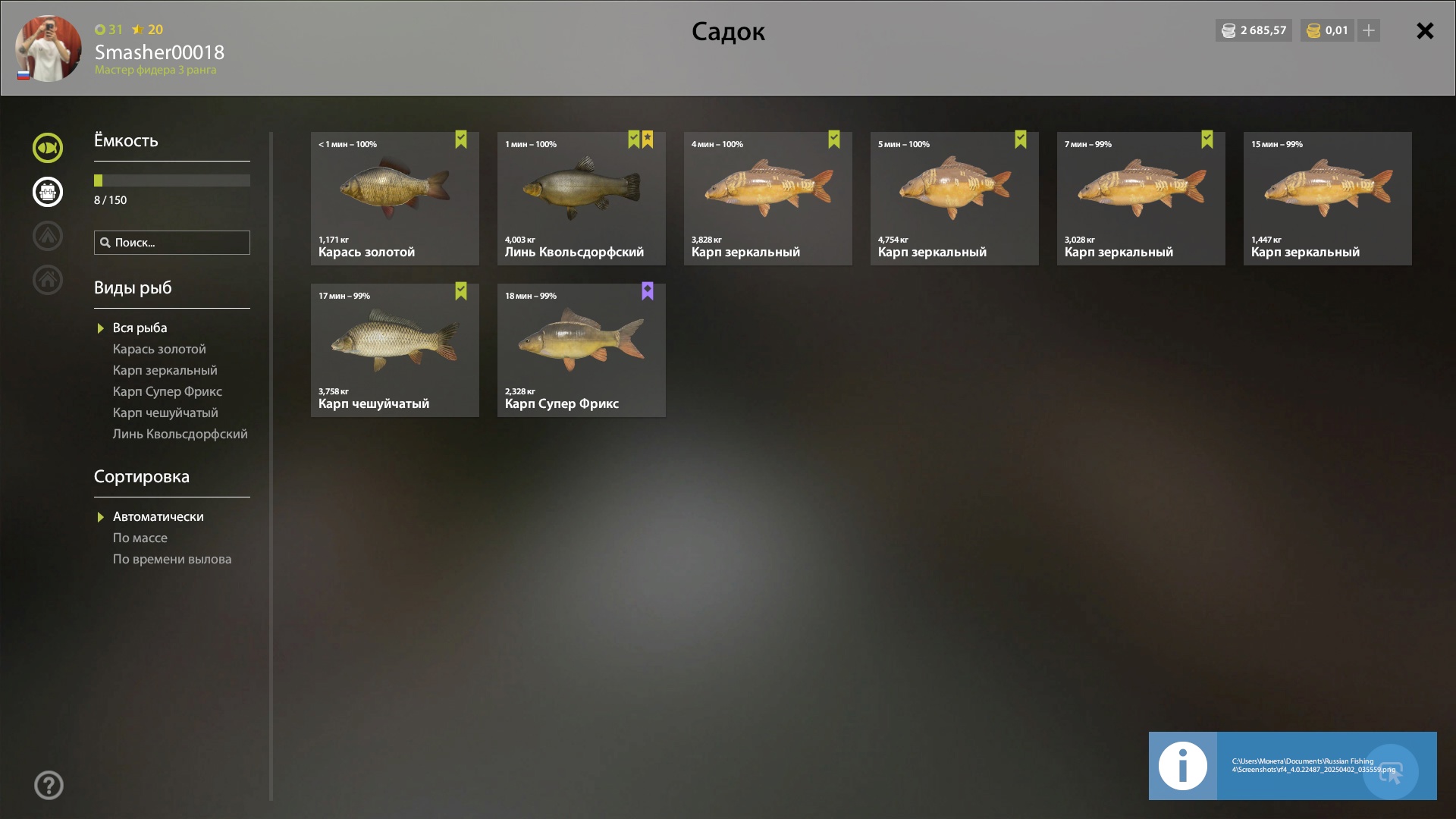Click the capacity progress bar
The height and width of the screenshot is (819, 1456).
172,180
